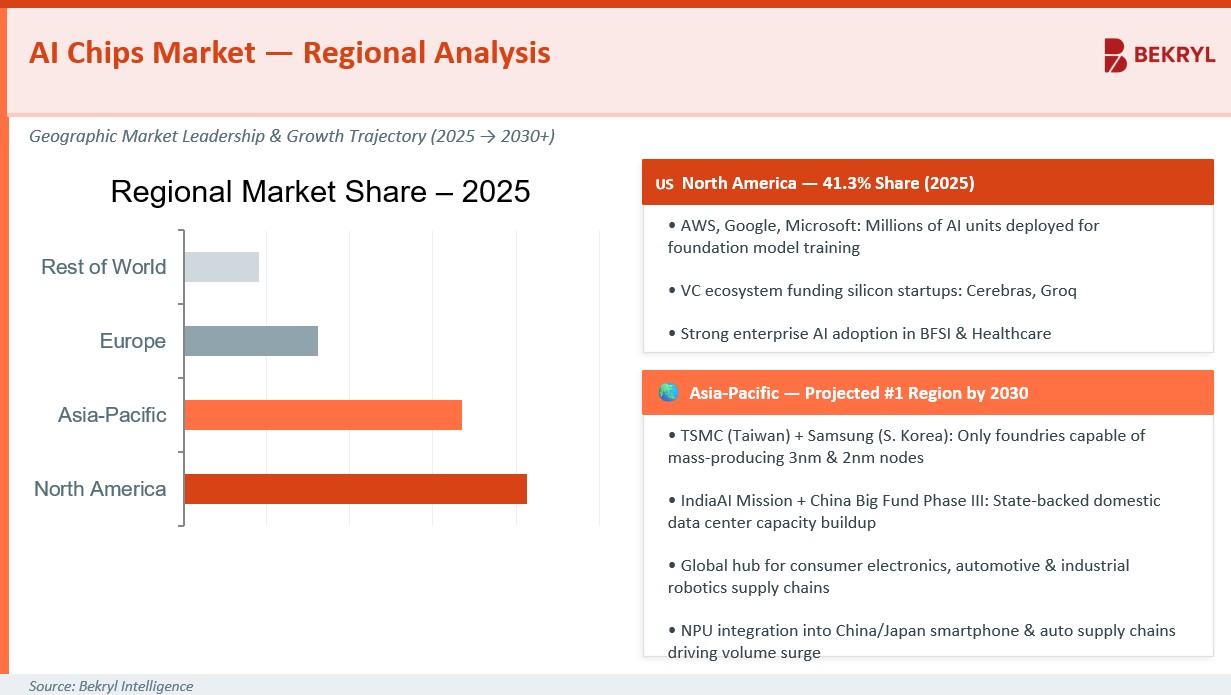1231x695 pixels.
Task: Select the Asia-Pacific orange bar
Action: (323, 415)
